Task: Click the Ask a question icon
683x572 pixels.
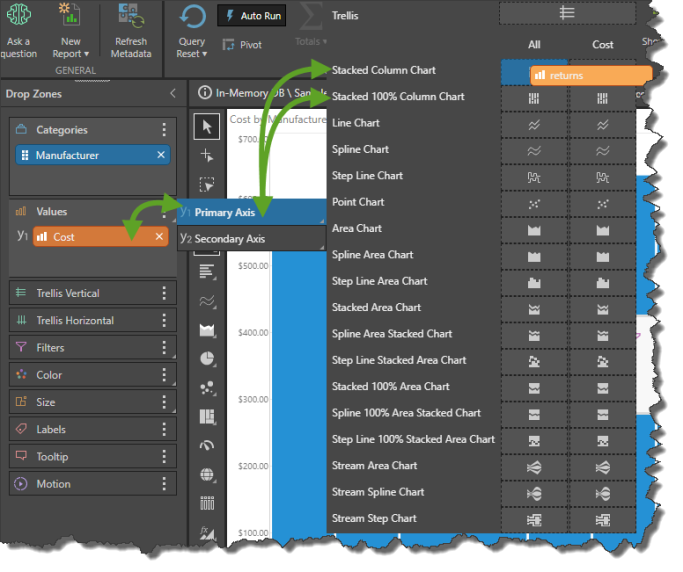Action: [18, 17]
